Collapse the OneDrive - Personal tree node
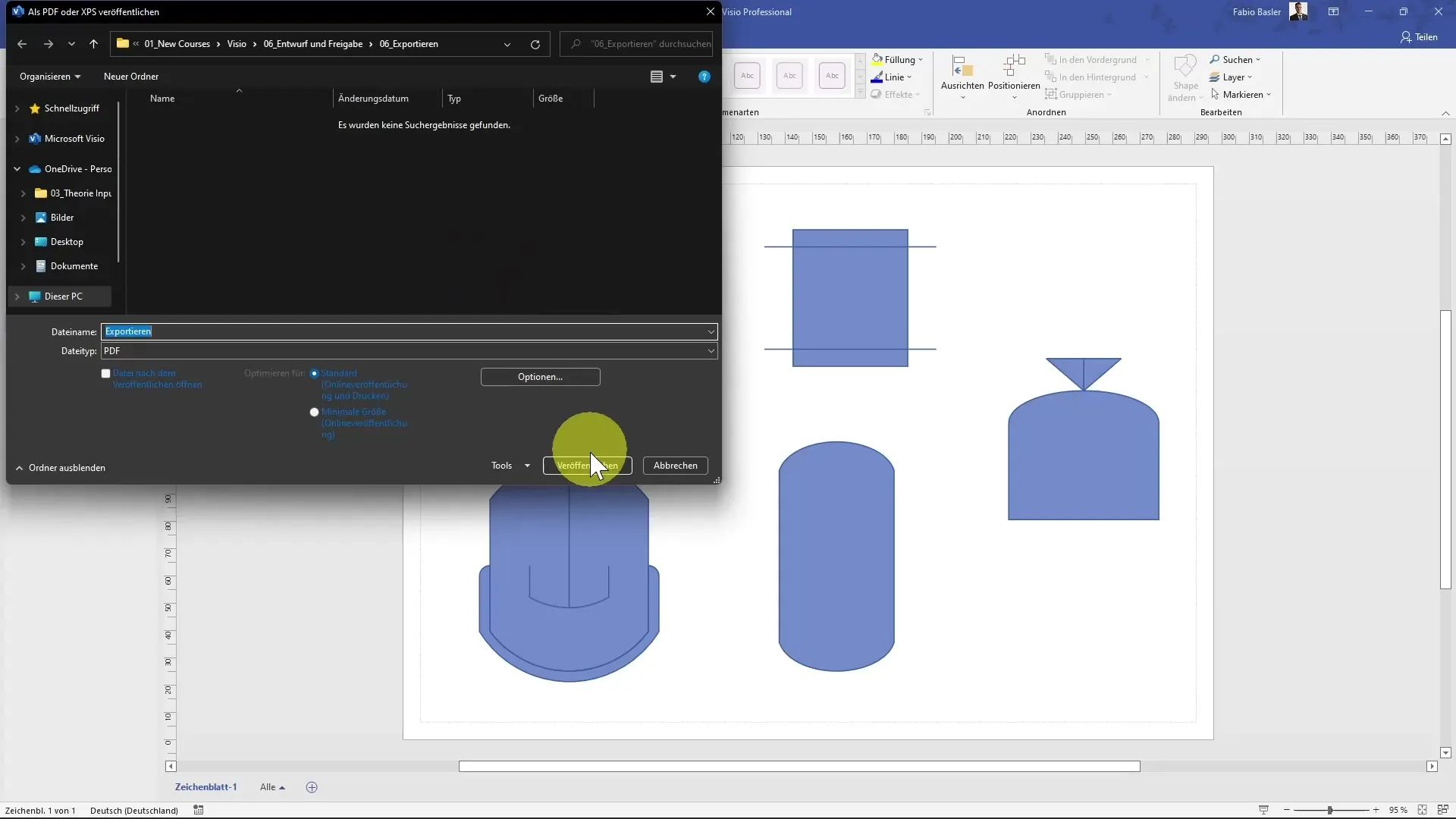 click(x=17, y=169)
